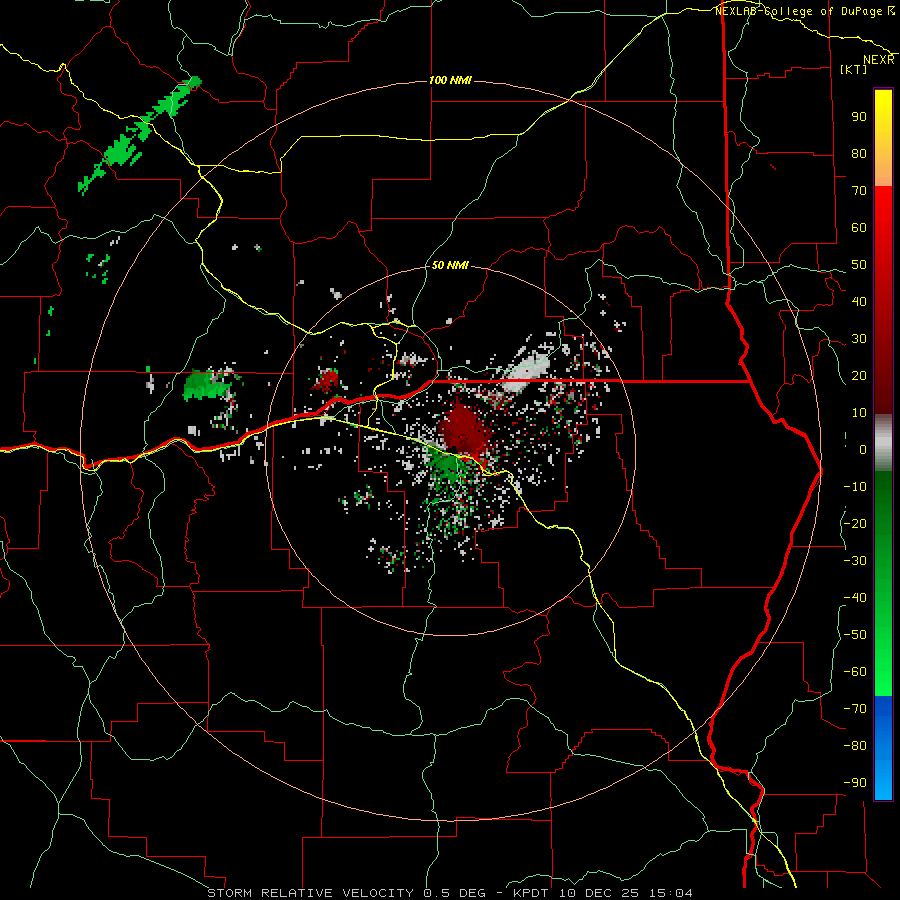
Task: Click the gray zero-velocity segment of color scale
Action: [x=883, y=442]
